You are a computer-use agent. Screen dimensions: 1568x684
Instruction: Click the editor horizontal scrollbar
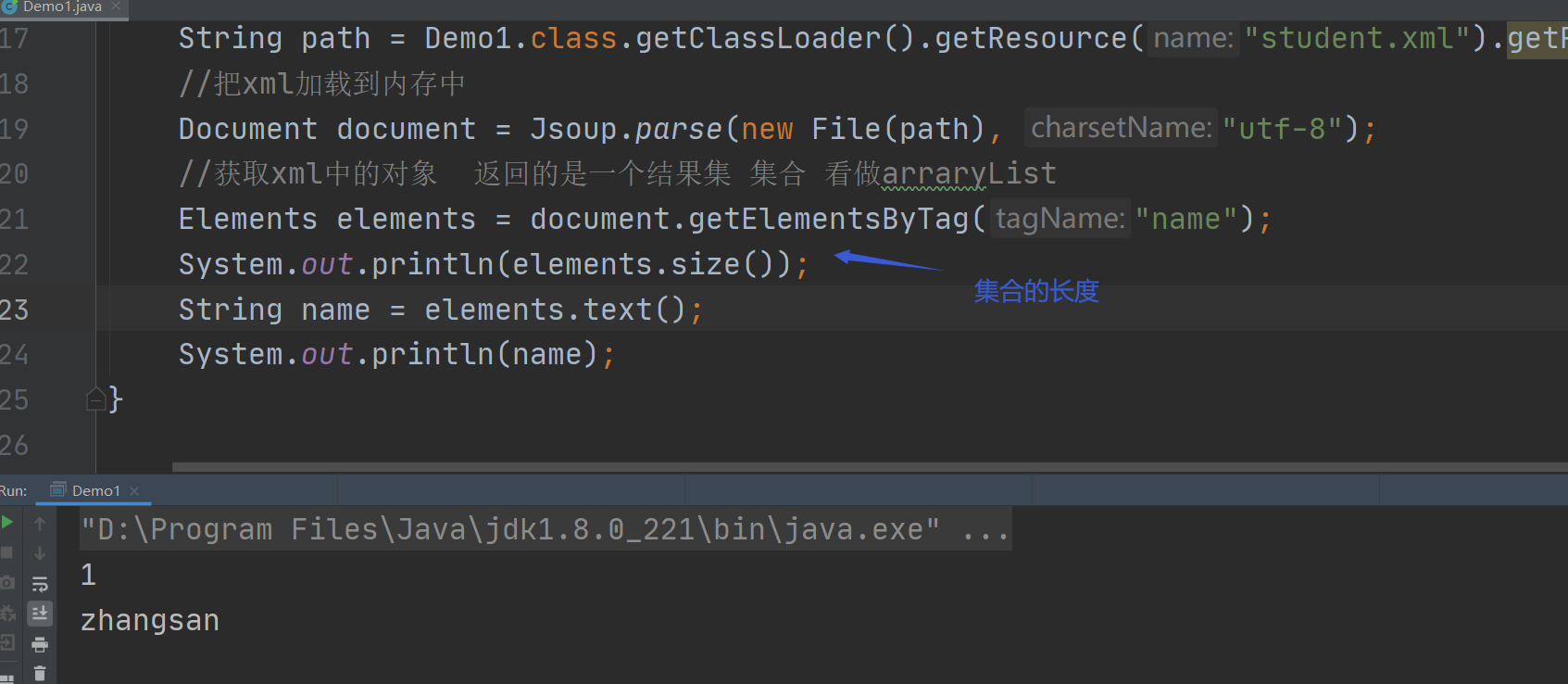click(869, 467)
